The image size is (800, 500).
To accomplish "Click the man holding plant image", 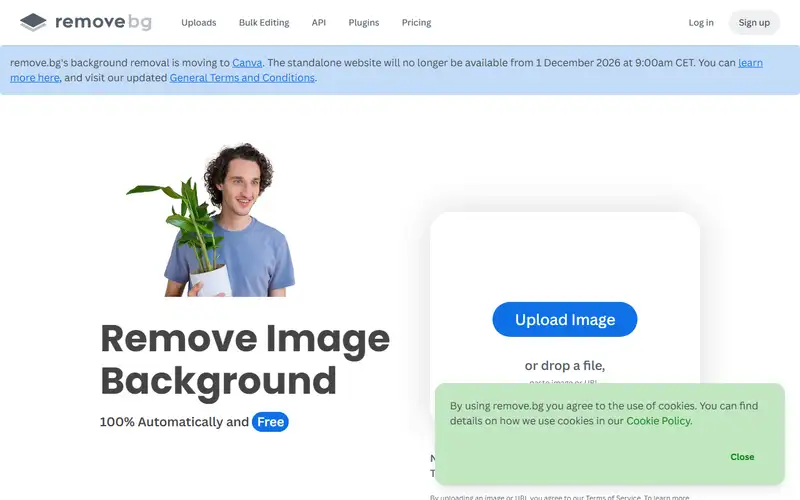I will pos(211,220).
